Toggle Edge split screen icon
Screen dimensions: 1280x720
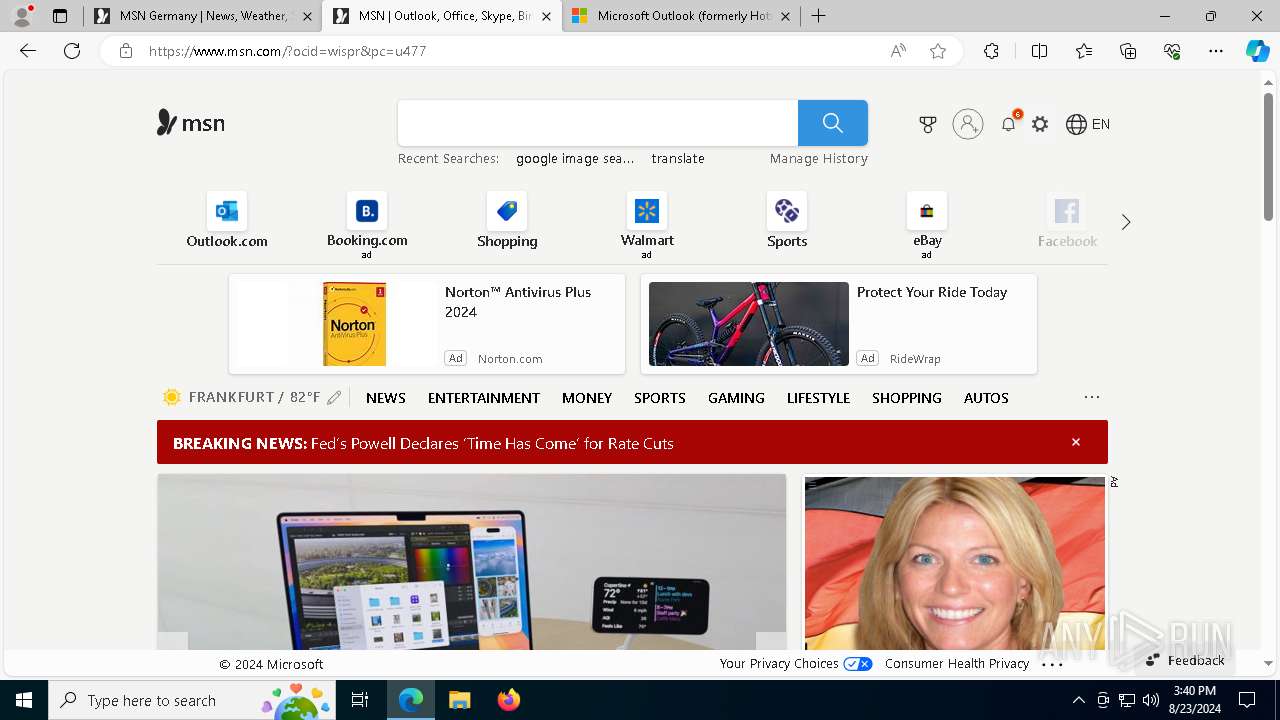coord(1039,51)
